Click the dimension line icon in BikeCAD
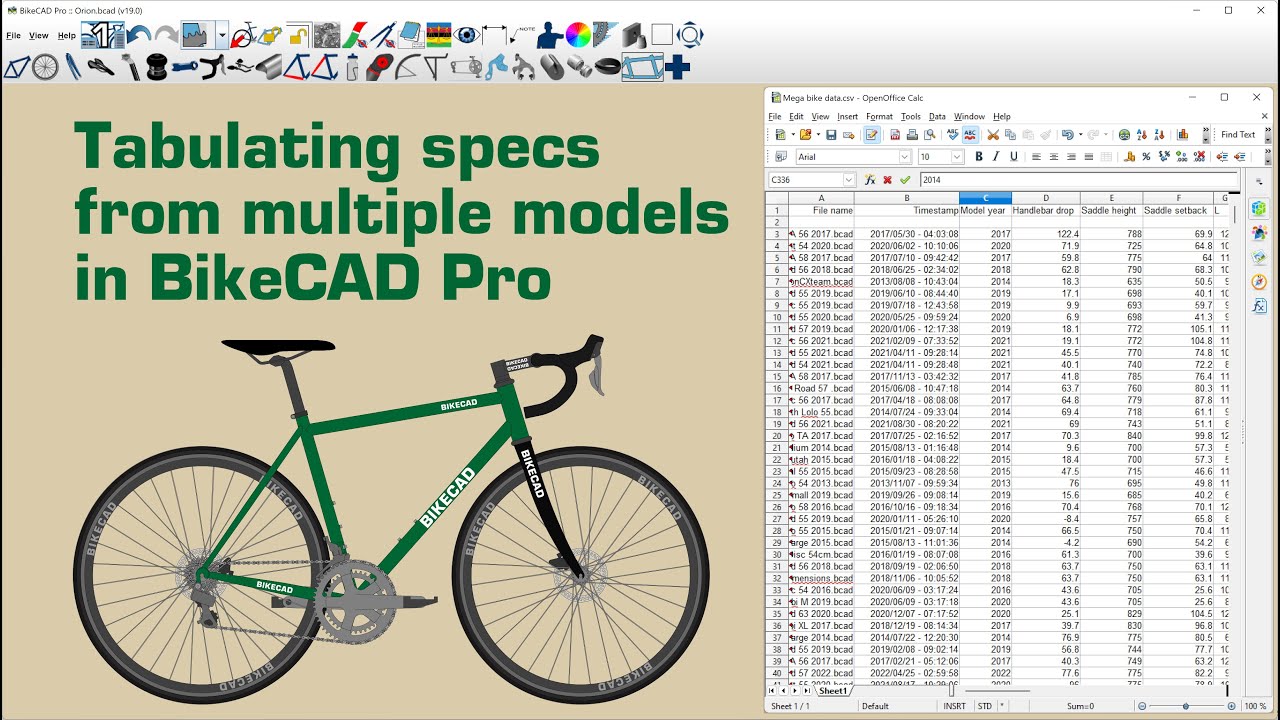1280x720 pixels. [494, 36]
